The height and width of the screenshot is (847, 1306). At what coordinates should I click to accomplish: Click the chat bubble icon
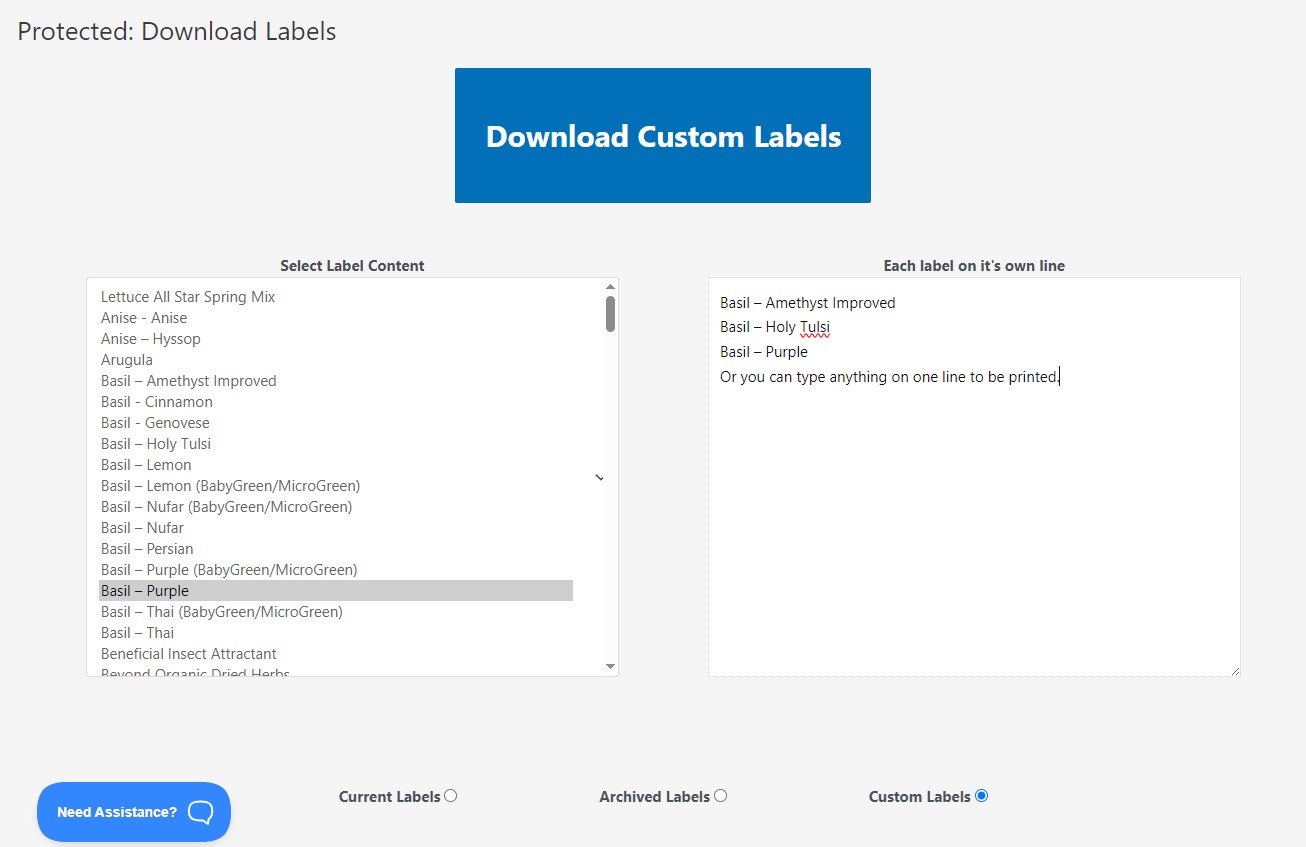point(200,812)
